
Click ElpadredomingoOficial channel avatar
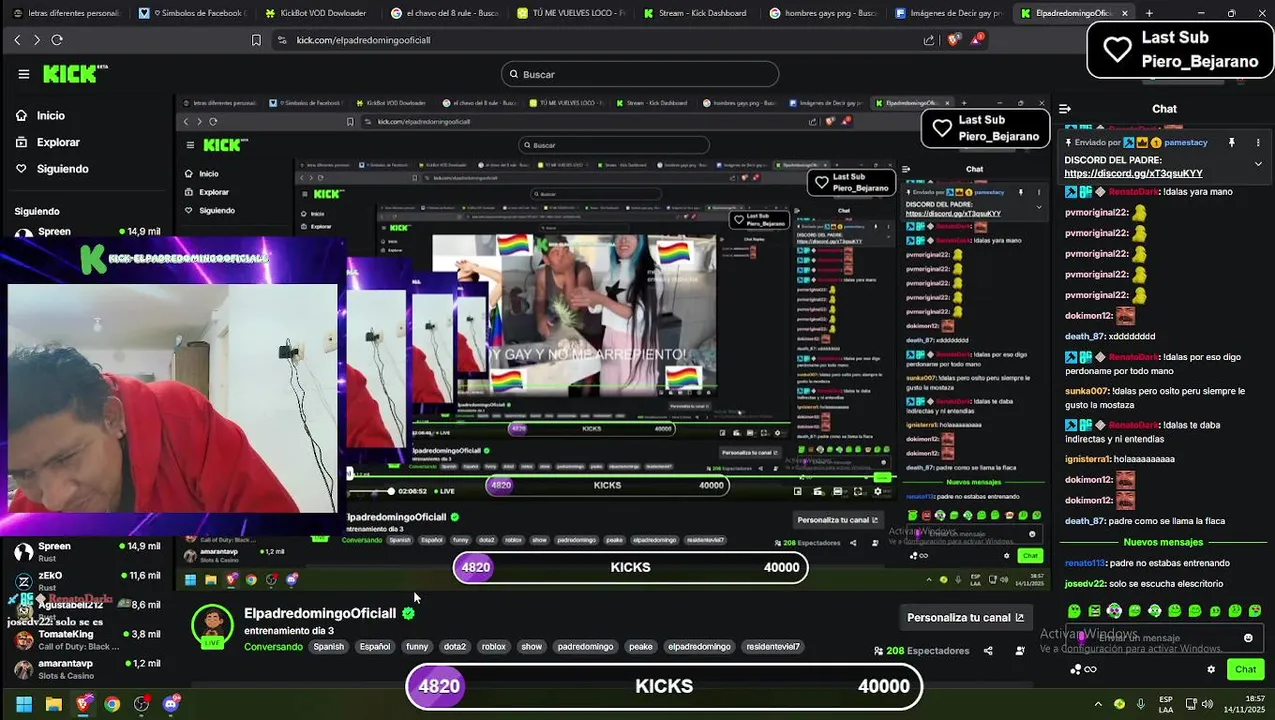(x=212, y=626)
